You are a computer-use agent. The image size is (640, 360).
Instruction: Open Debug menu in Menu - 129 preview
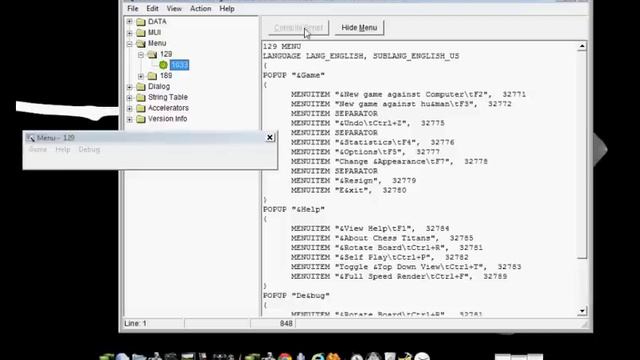tap(89, 149)
